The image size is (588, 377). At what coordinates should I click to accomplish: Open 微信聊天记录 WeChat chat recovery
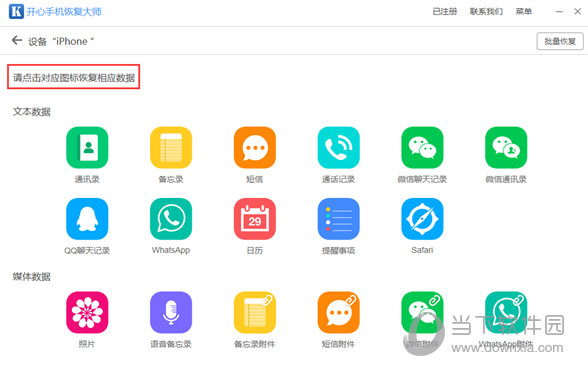pos(422,147)
